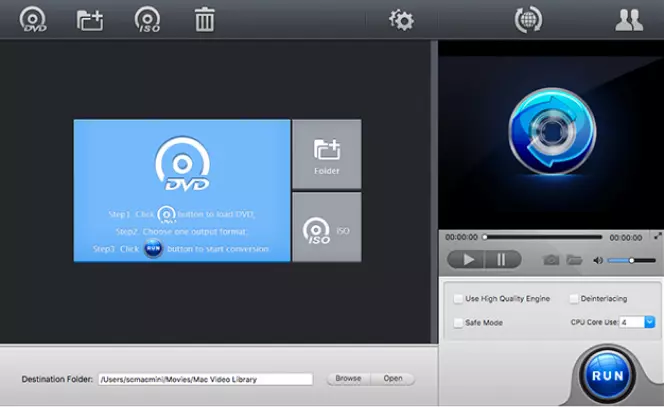Viewport: 664px width, 407px height.
Task: Open the CPU Core Use dropdown
Action: [x=649, y=322]
